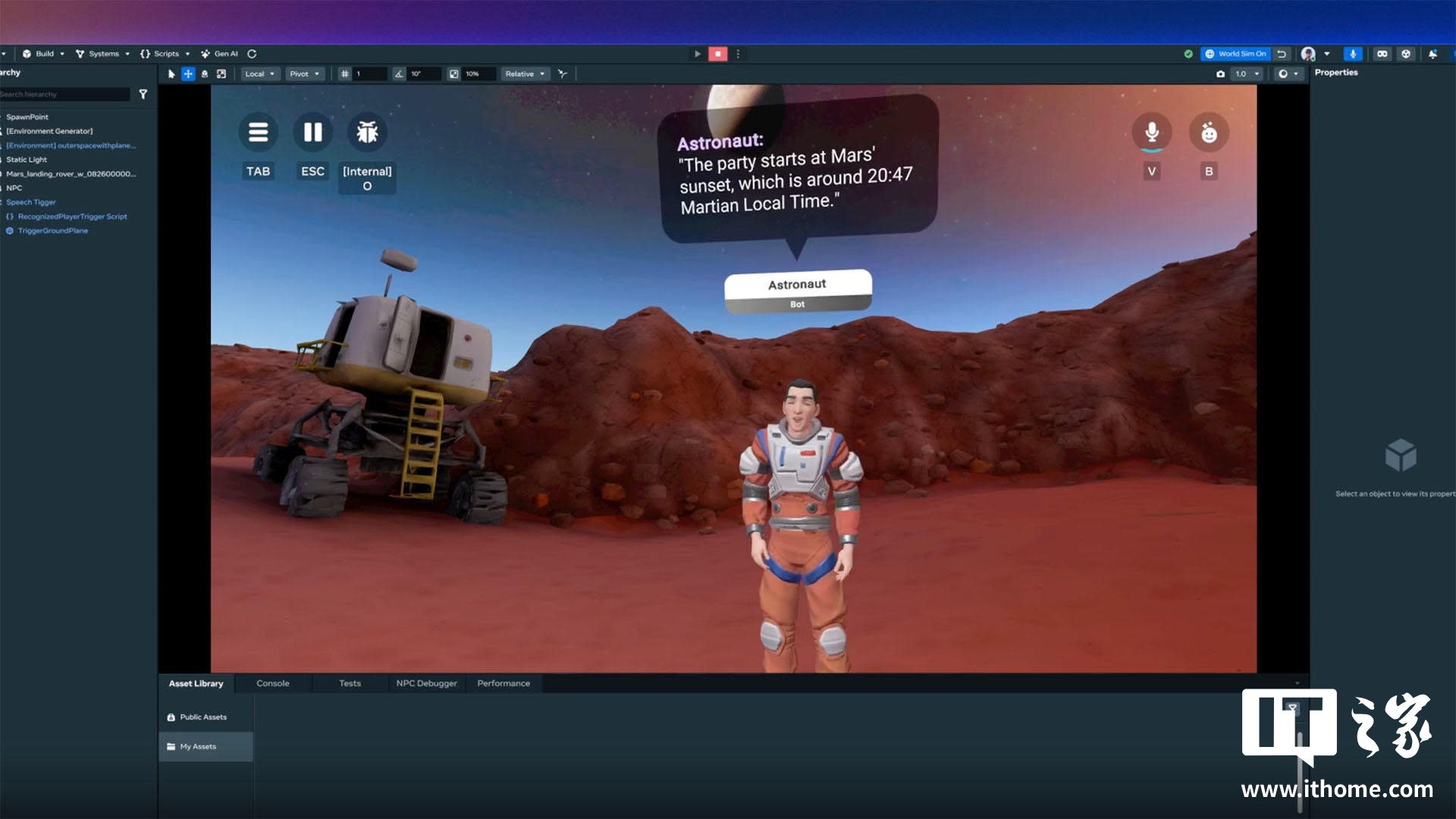Screen dimensions: 1456x819
Task: Open the Console tab
Action: 272,683
